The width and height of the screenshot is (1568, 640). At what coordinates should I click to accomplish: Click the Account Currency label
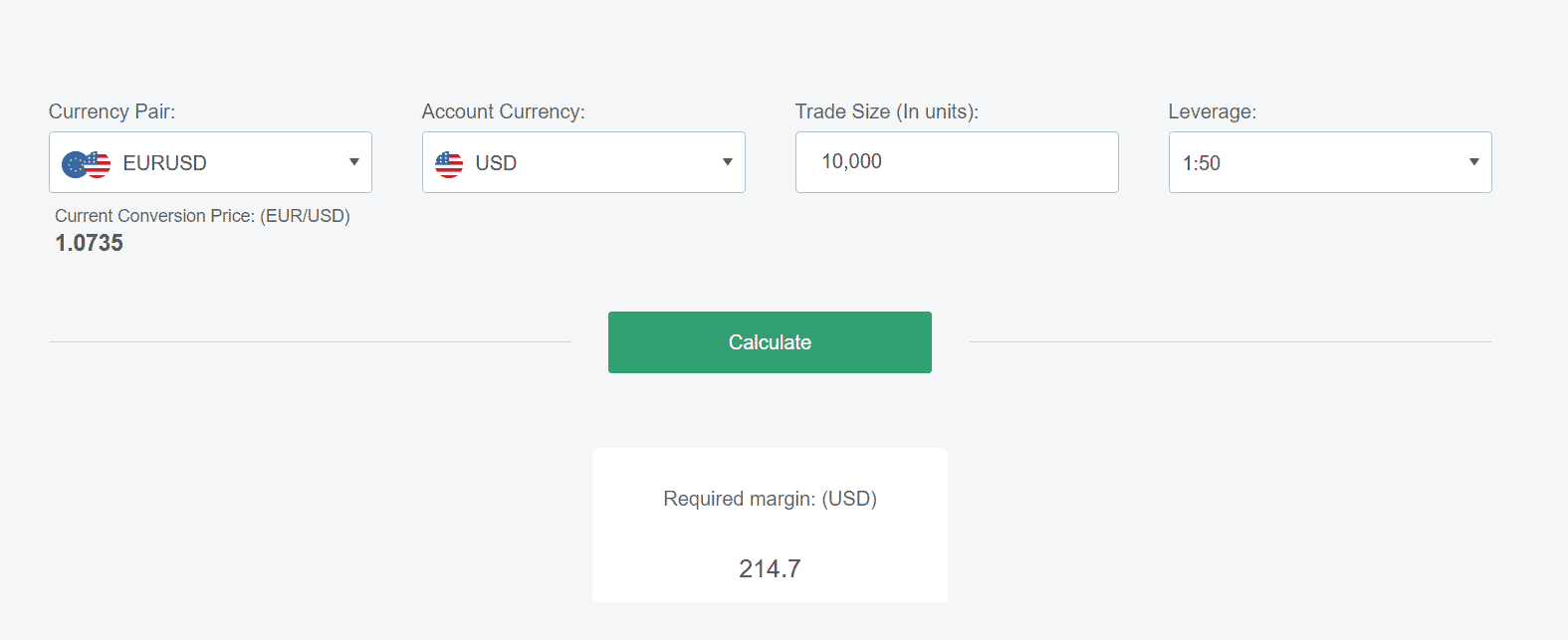tap(504, 111)
